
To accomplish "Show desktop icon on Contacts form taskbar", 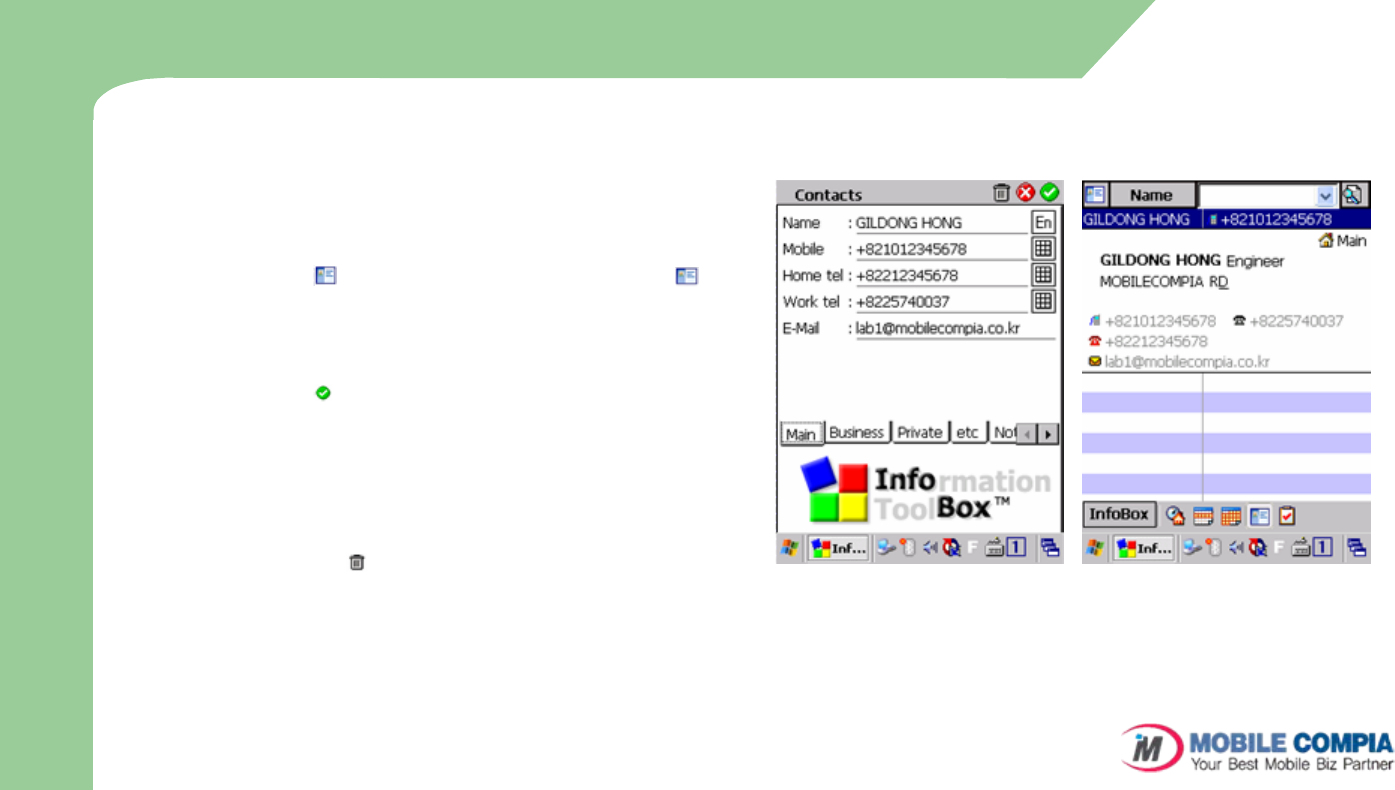I will click(1049, 547).
